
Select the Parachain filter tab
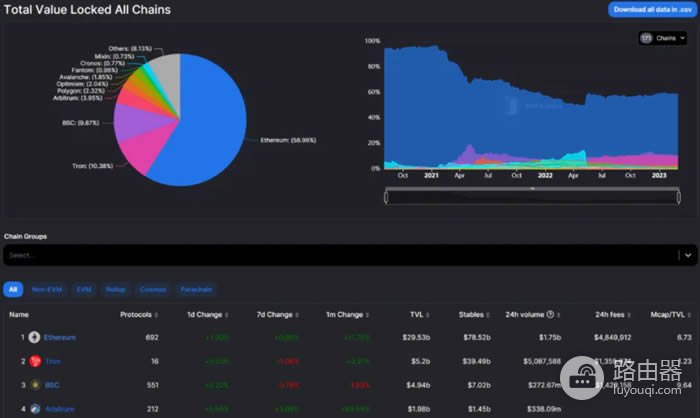point(196,289)
